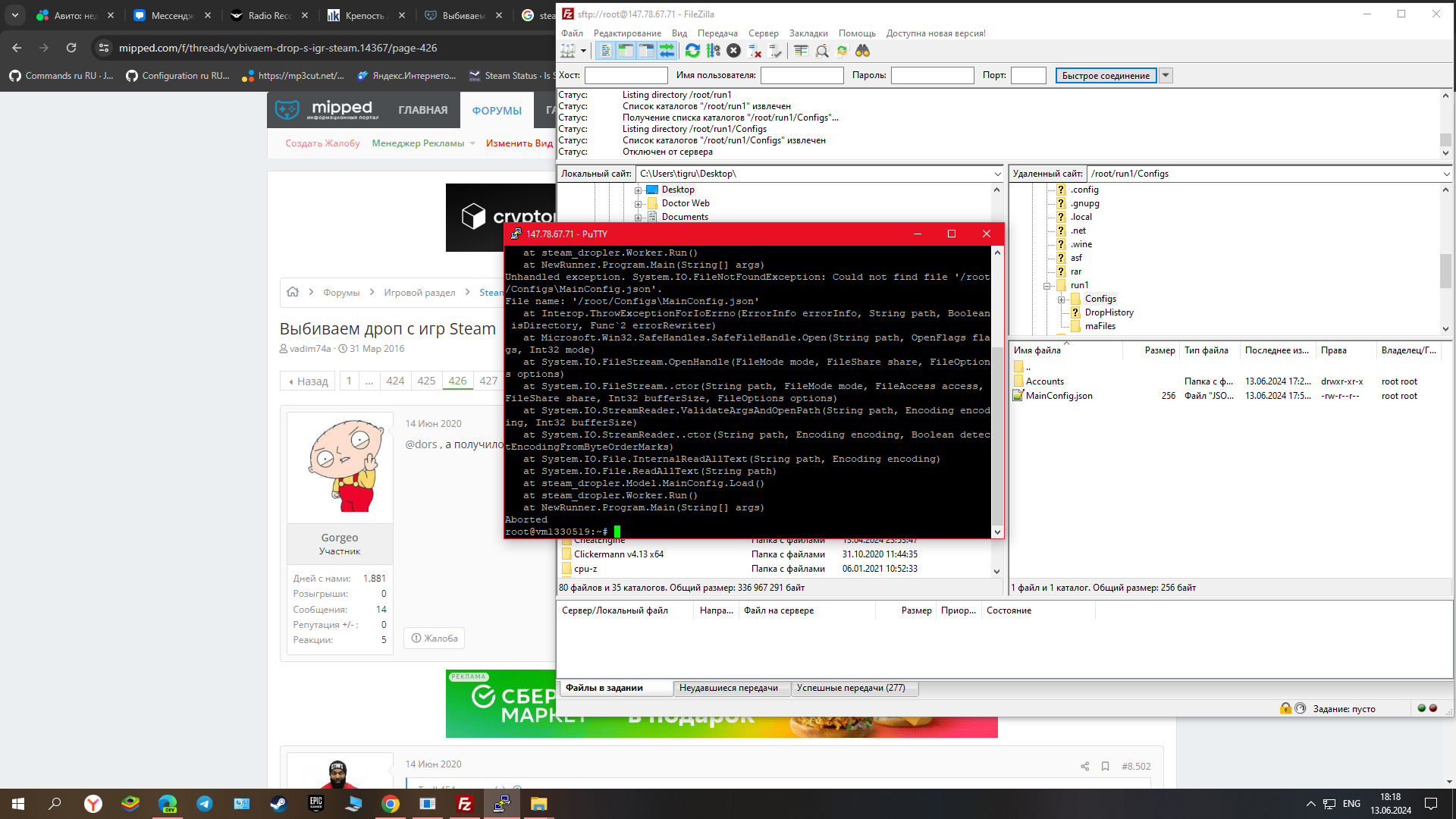Expand Doctor Web folder in local tree
Viewport: 1456px width, 819px height.
click(x=638, y=204)
